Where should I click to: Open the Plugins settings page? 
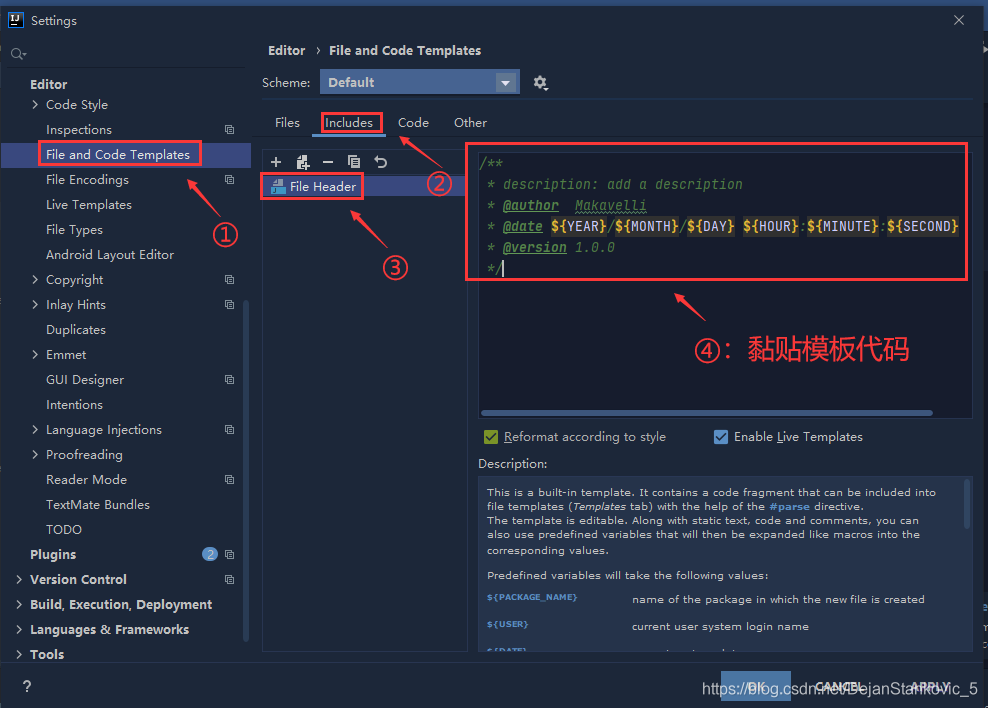53,554
